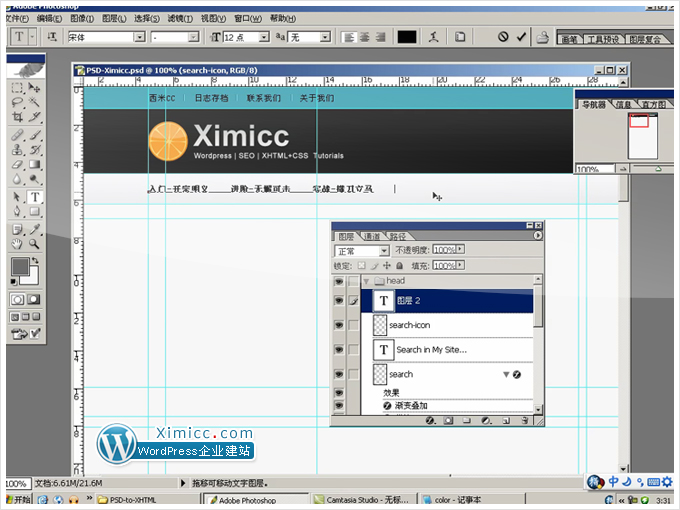Collapse the search layer effects list
This screenshot has width=680, height=510.
pos(506,374)
